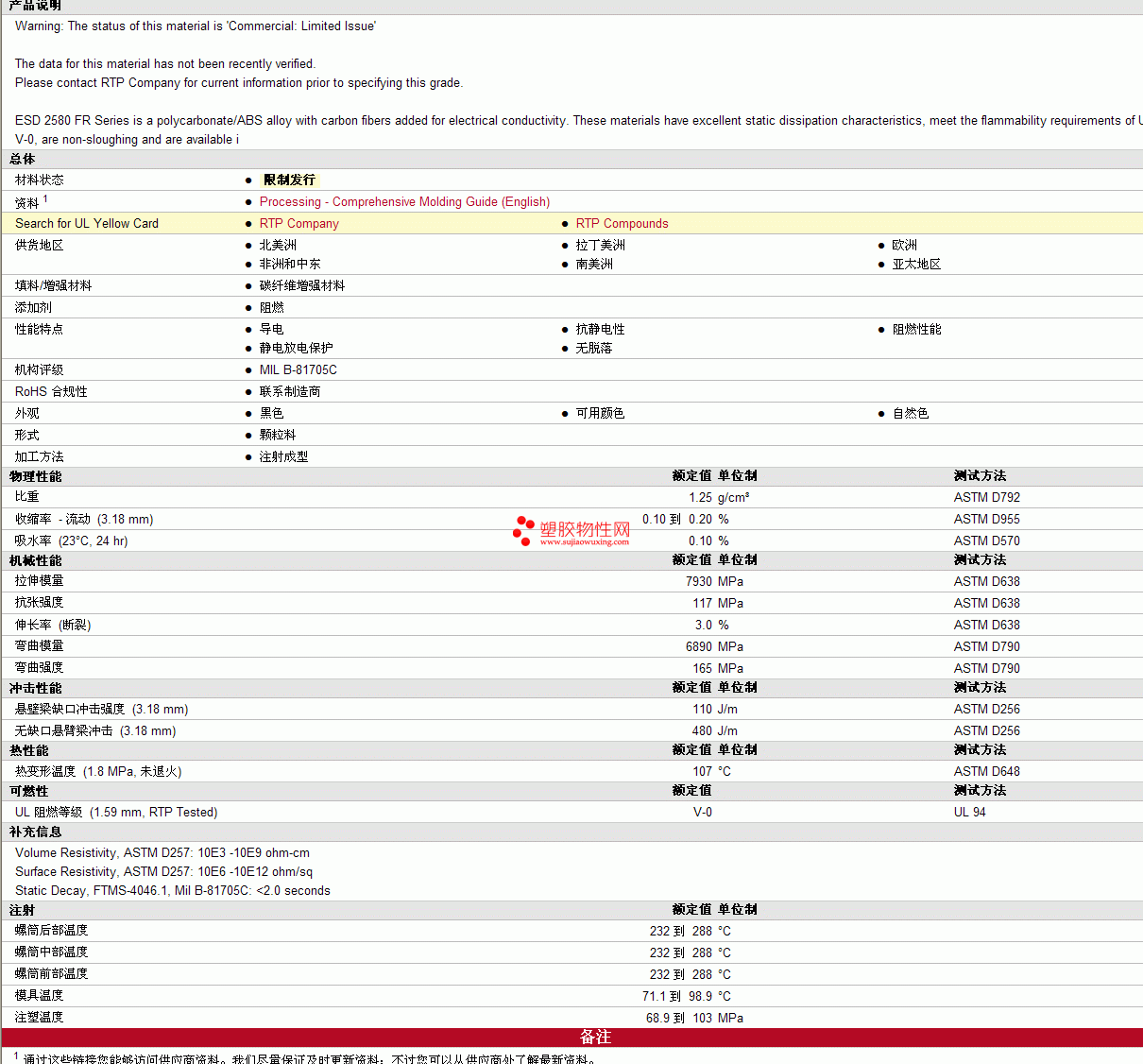
Task: Click the 可用颜色 appearance value
Action: (600, 413)
